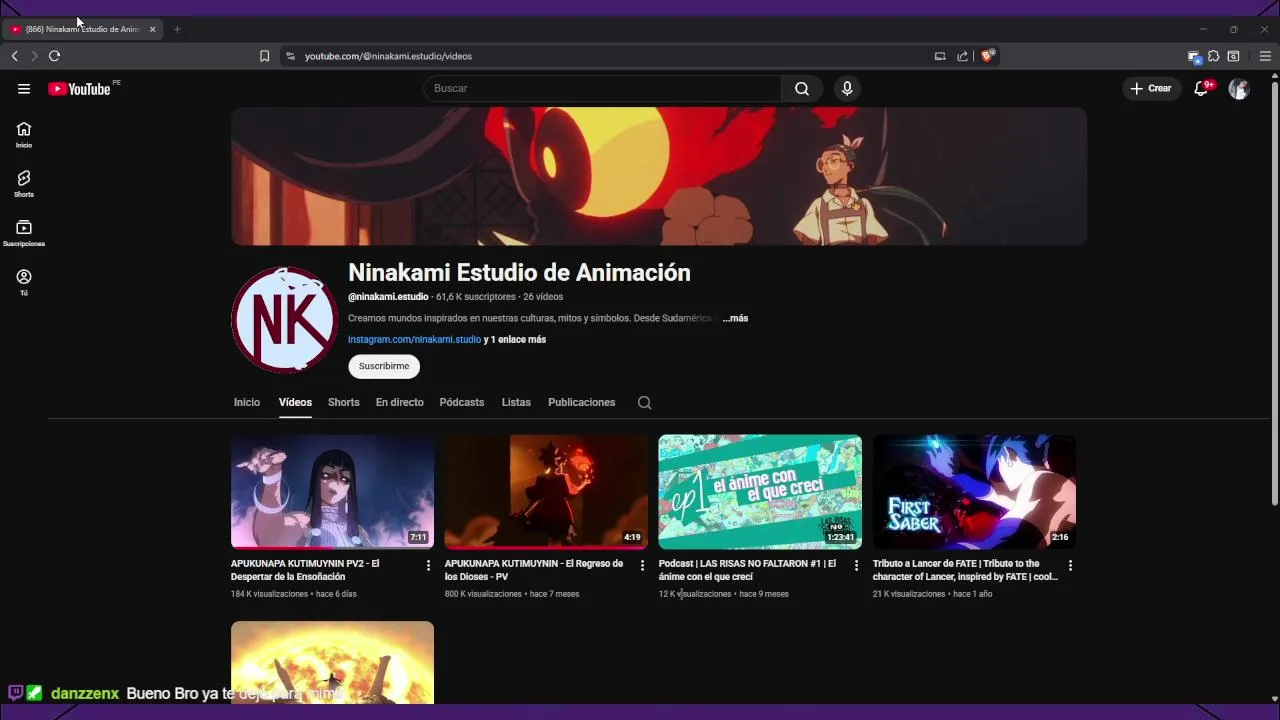Open APUKUNAPA KUTIMUYNIN PV2 video thumbnail

[332, 492]
